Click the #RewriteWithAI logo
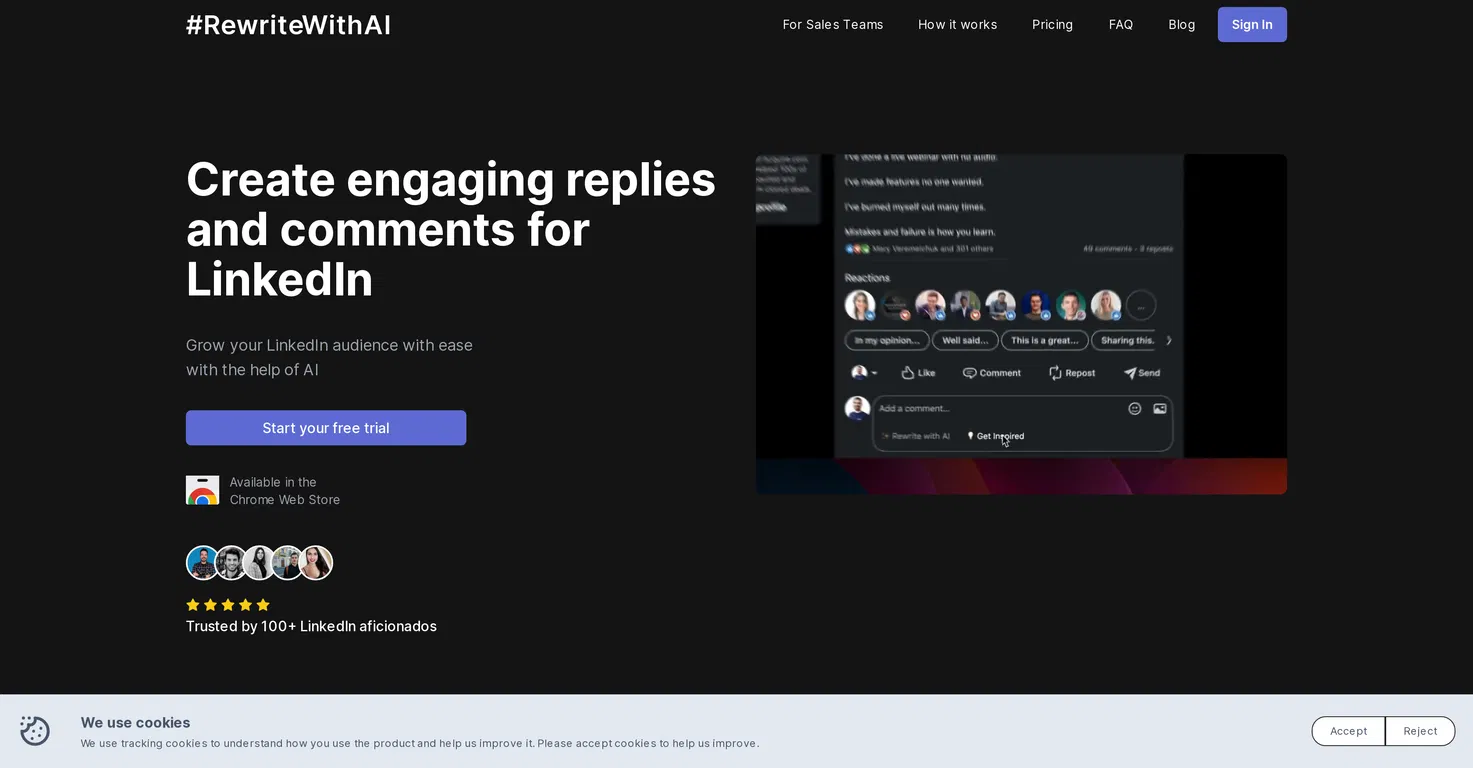 288,25
